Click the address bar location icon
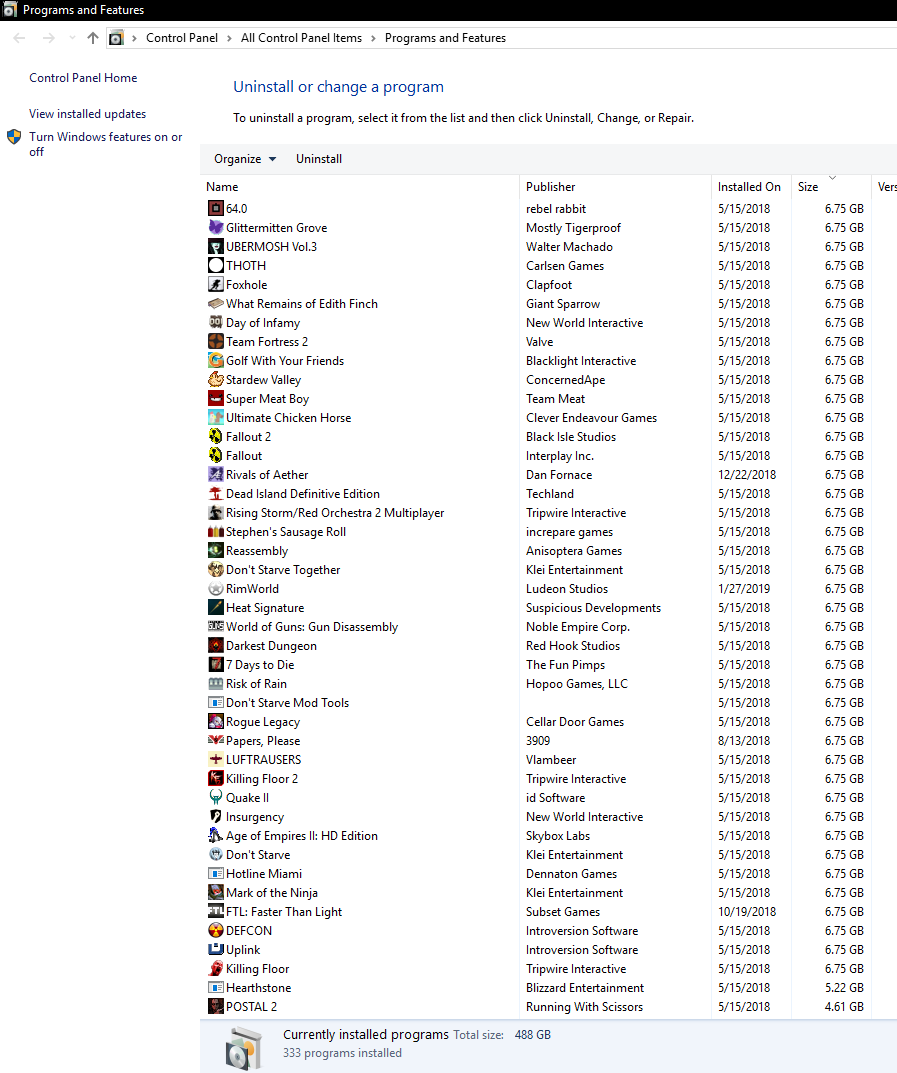The height and width of the screenshot is (1073, 897). (x=116, y=38)
